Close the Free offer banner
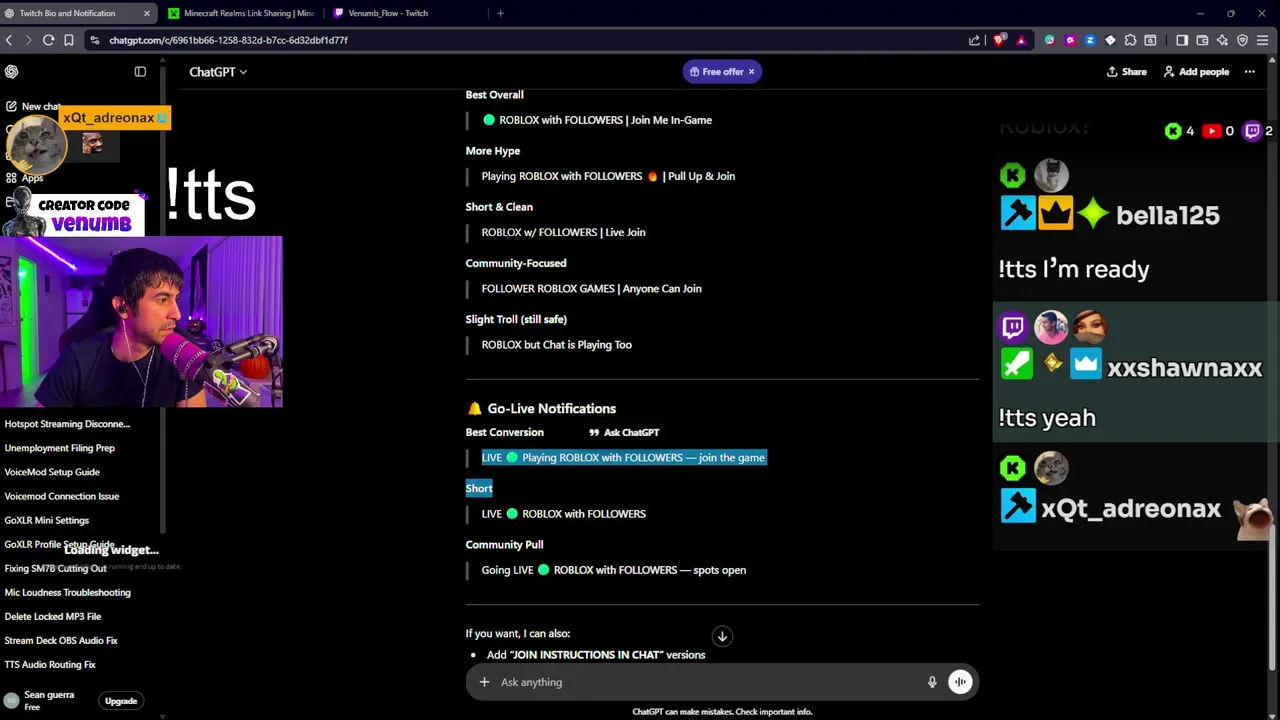This screenshot has height=720, width=1280. (x=751, y=72)
